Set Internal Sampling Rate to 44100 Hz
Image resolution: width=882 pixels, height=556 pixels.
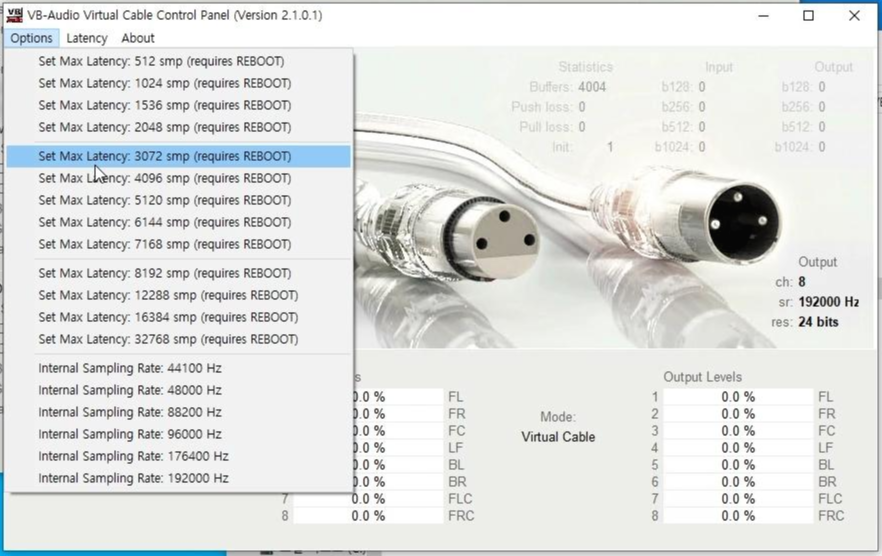point(178,368)
